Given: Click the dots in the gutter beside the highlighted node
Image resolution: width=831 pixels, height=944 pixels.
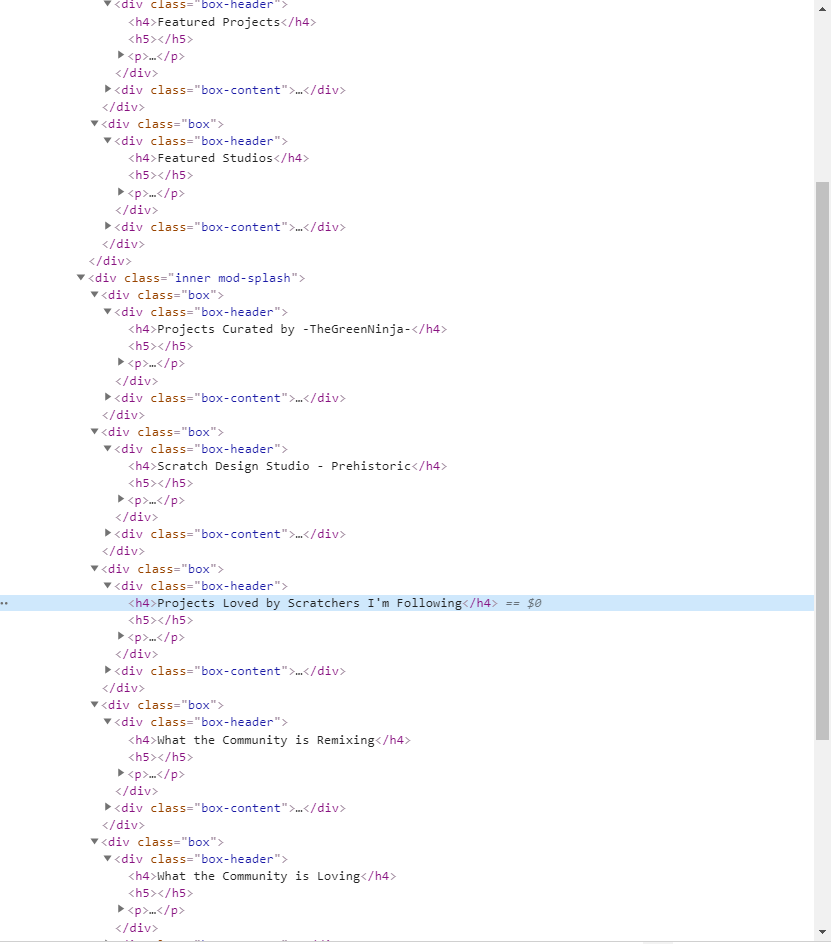Looking at the screenshot, I should [5, 602].
